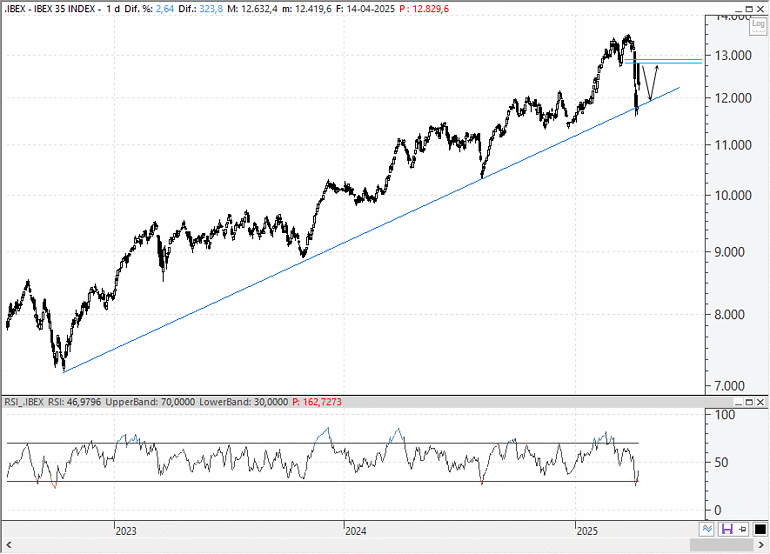Click the 7.000 price axis label
The image size is (770, 554).
click(729, 386)
